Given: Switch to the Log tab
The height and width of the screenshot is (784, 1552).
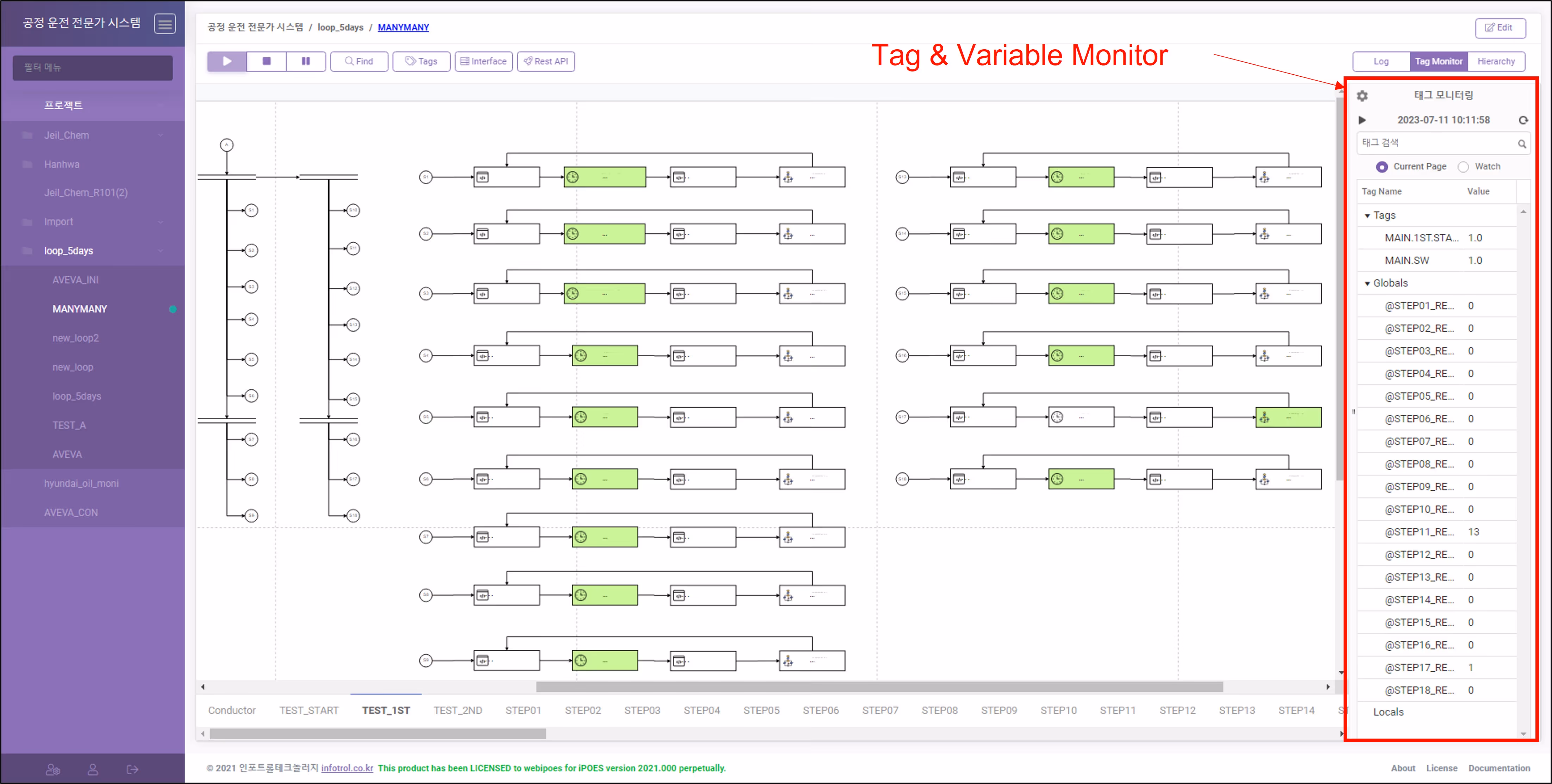Looking at the screenshot, I should click(1381, 62).
